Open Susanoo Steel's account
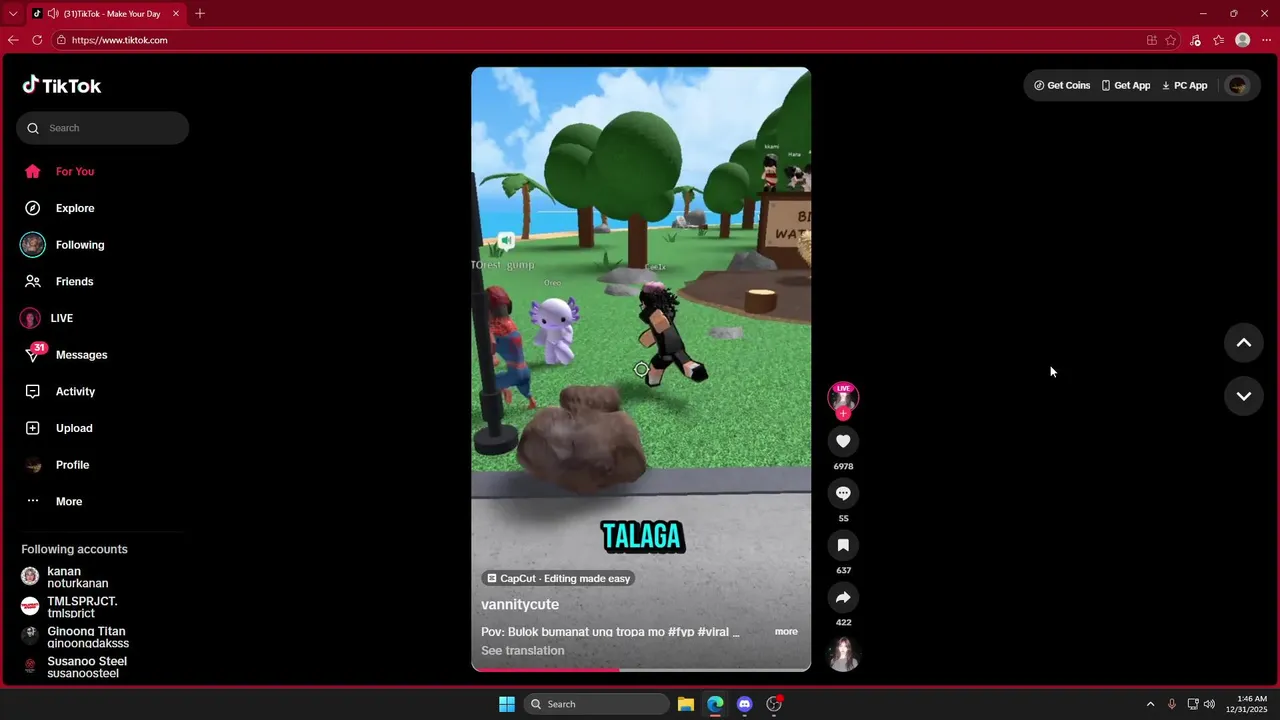 tap(87, 667)
